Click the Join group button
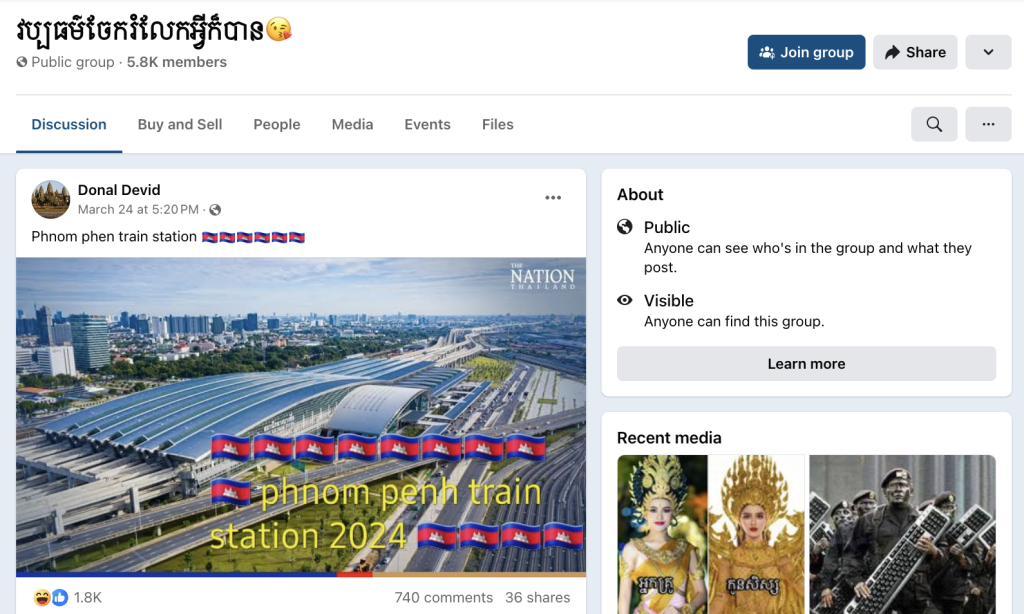 [807, 52]
